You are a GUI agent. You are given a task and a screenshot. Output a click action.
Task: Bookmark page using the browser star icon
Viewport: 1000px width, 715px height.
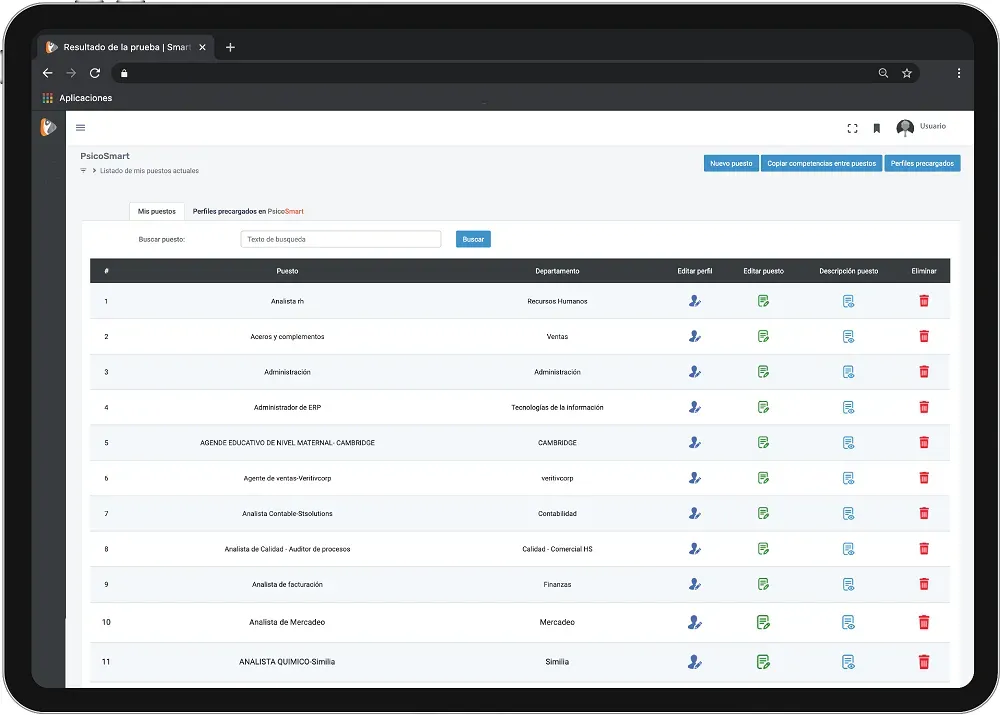pyautogui.click(x=907, y=73)
